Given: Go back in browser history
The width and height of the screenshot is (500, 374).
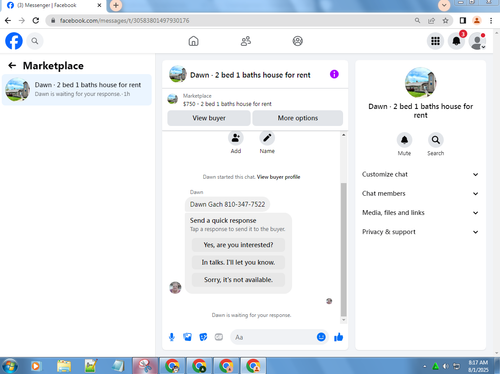Looking at the screenshot, I should (x=8, y=21).
